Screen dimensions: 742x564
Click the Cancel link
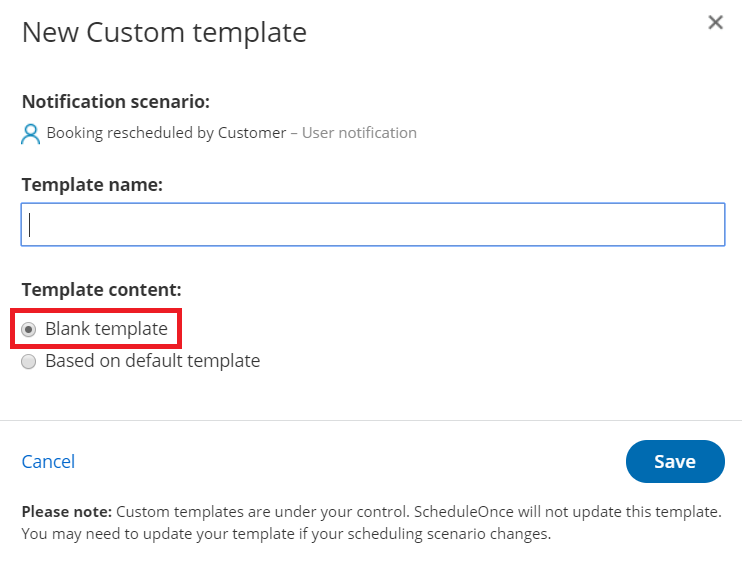(x=48, y=461)
